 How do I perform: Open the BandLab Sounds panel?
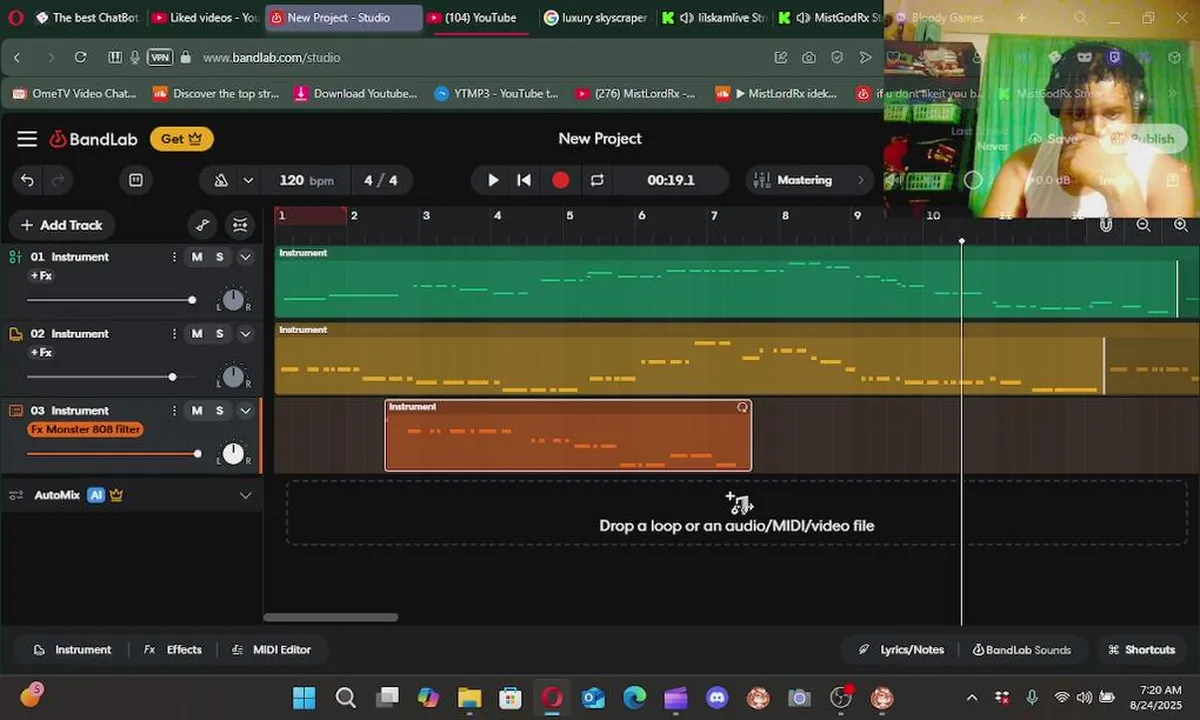coord(1022,650)
